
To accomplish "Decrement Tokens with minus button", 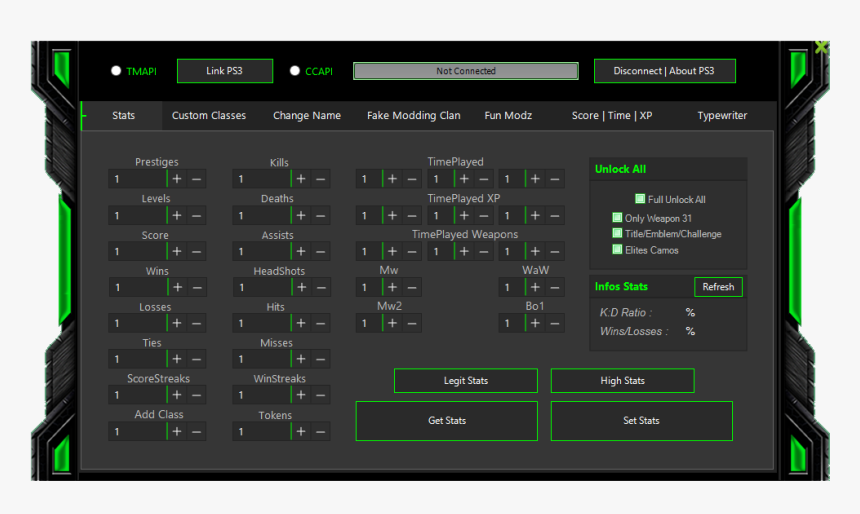I will (x=320, y=432).
